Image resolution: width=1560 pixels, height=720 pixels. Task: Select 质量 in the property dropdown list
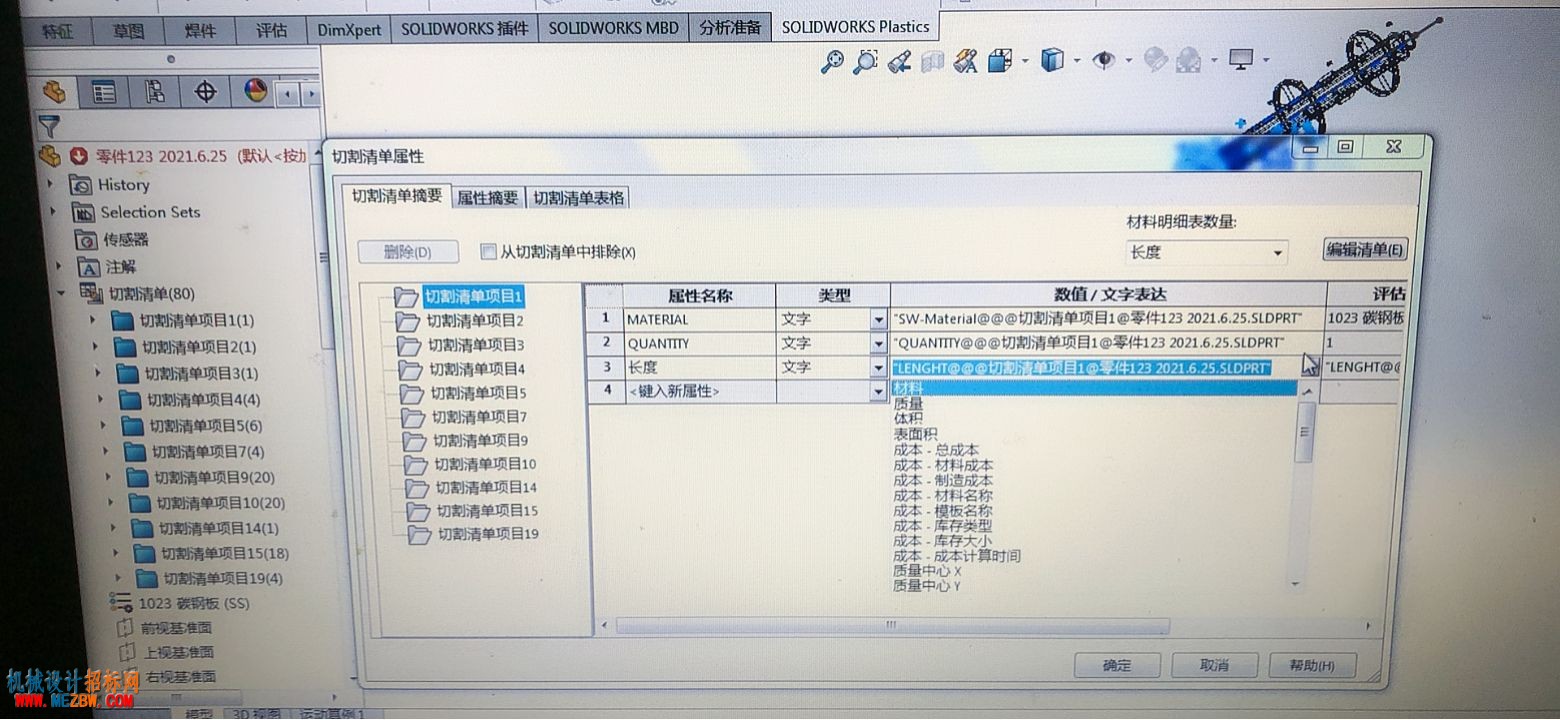tap(908, 404)
